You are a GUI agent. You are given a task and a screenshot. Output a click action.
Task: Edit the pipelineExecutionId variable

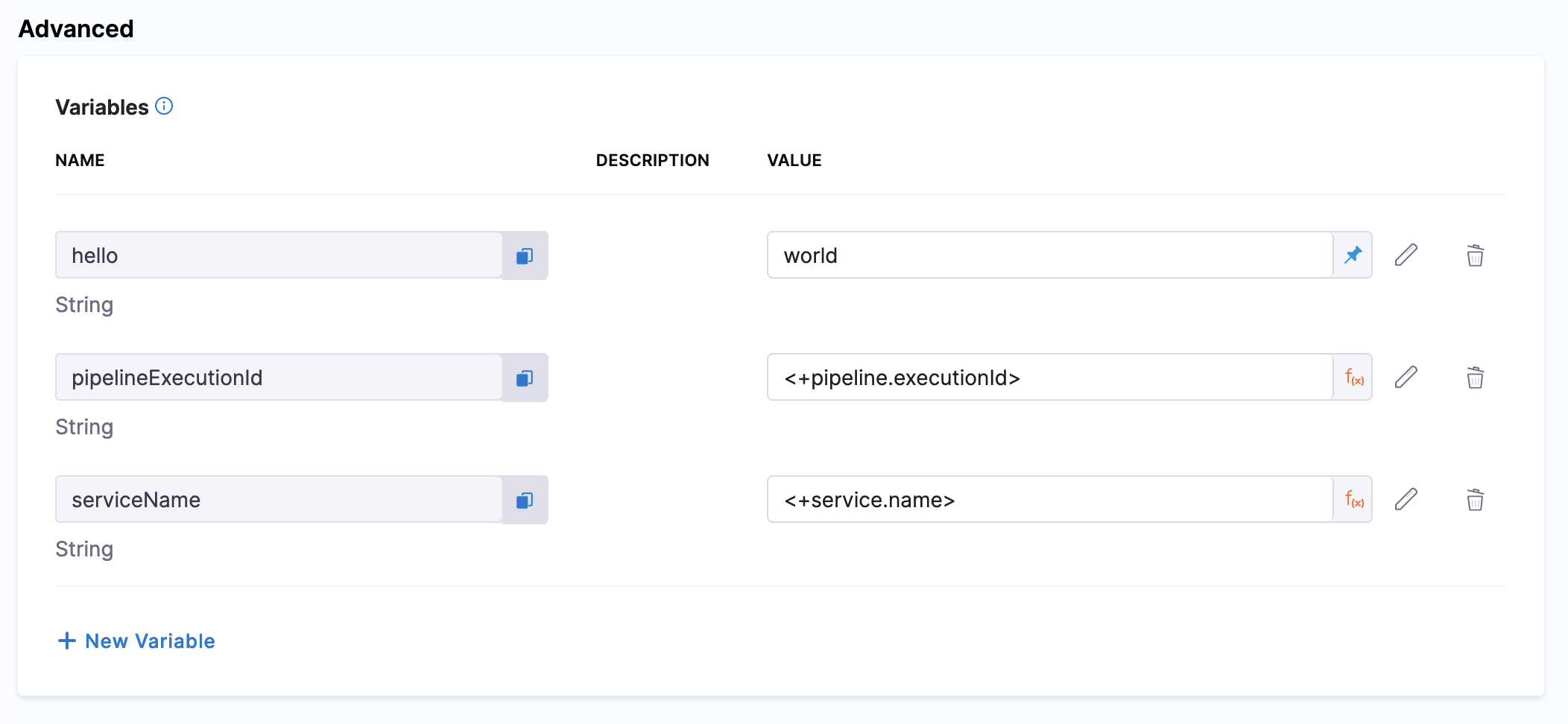[1406, 377]
